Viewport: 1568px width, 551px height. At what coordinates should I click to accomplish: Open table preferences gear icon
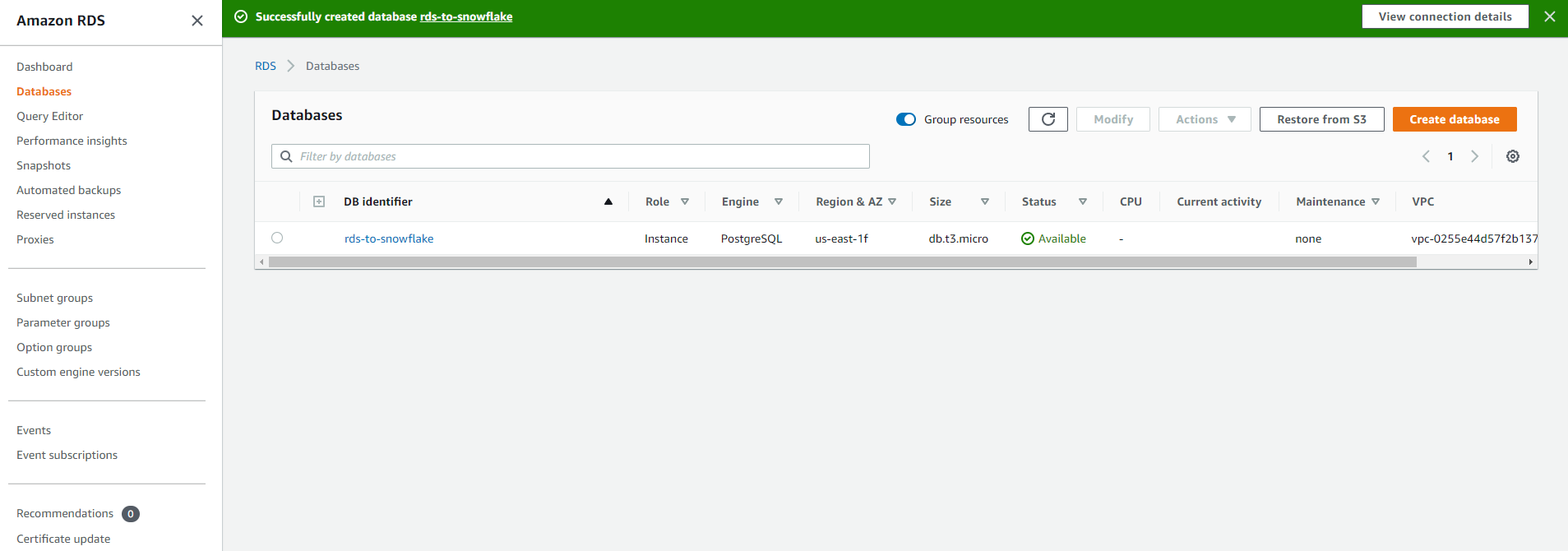click(1513, 156)
